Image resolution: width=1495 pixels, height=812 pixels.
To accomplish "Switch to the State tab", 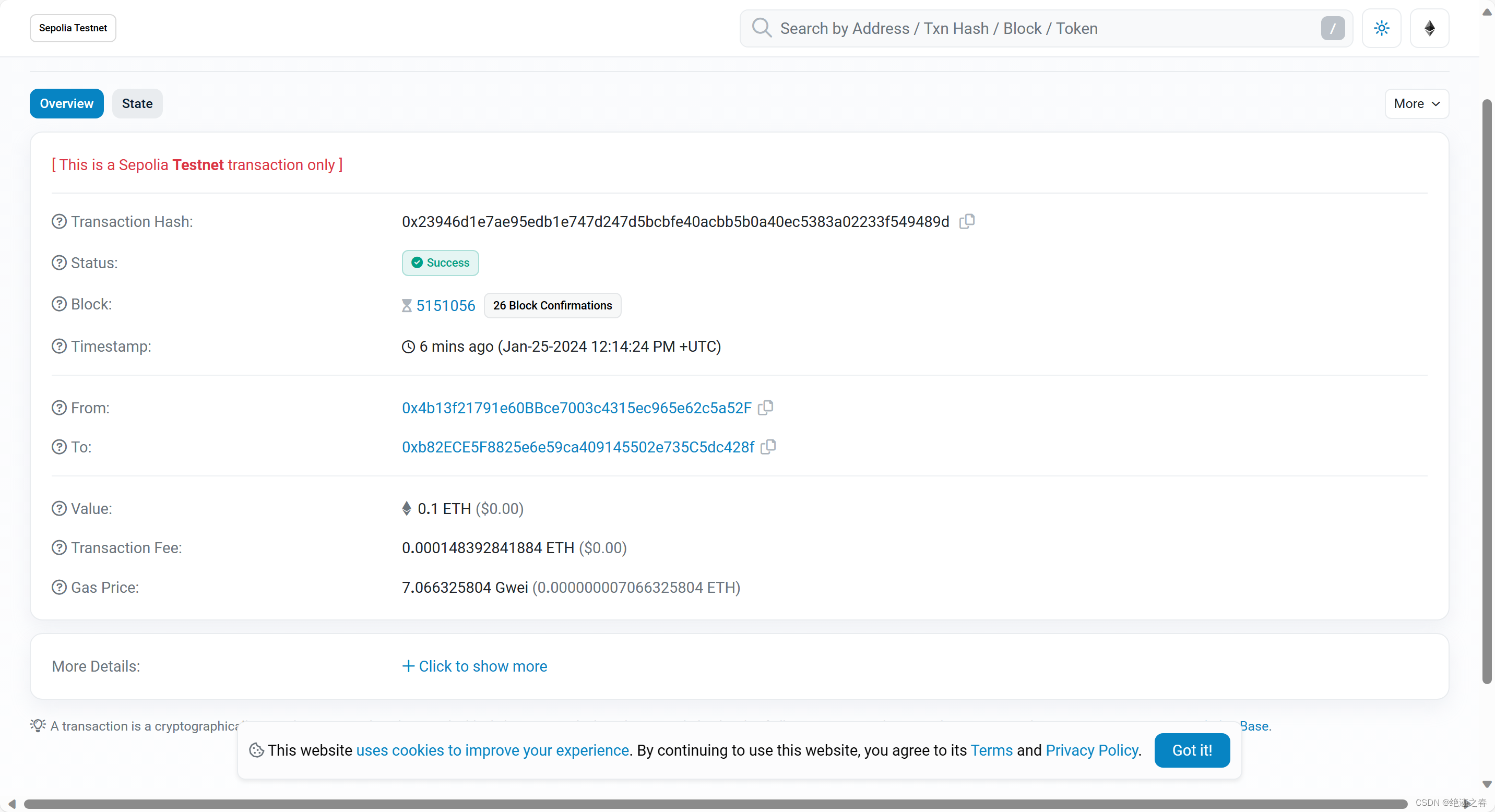I will pos(137,104).
